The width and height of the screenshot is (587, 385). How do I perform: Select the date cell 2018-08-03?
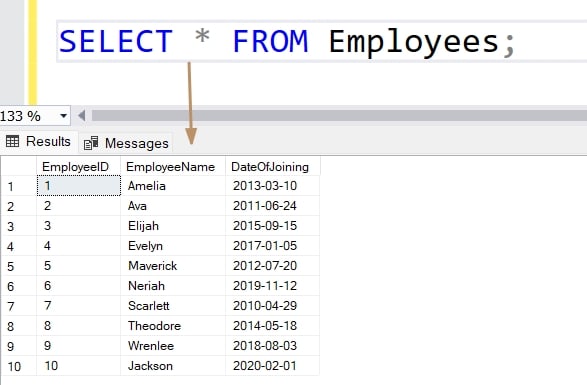click(x=273, y=346)
